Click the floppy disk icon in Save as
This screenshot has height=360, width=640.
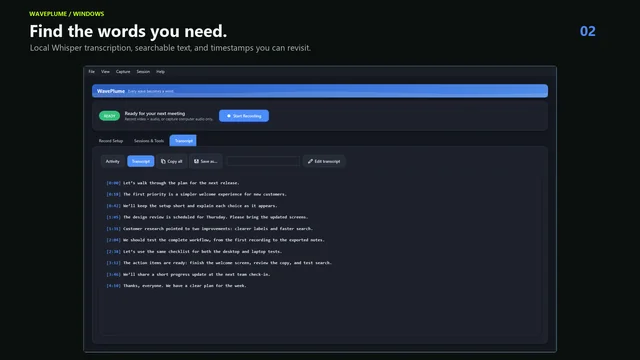coord(196,161)
